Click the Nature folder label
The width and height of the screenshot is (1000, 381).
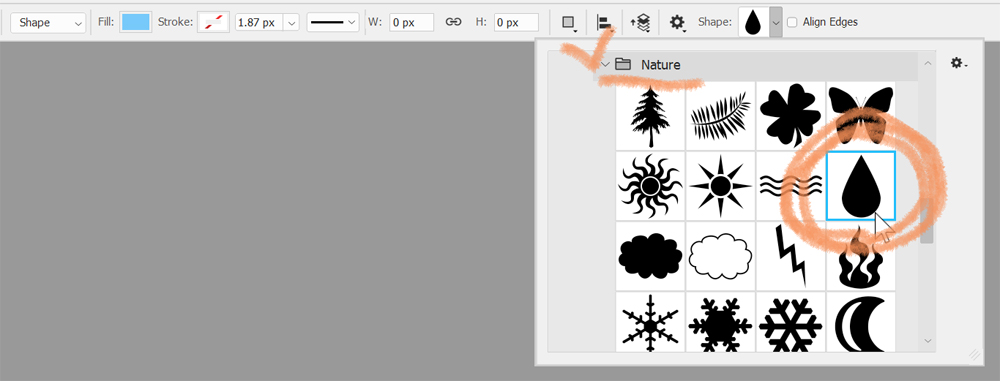[660, 64]
